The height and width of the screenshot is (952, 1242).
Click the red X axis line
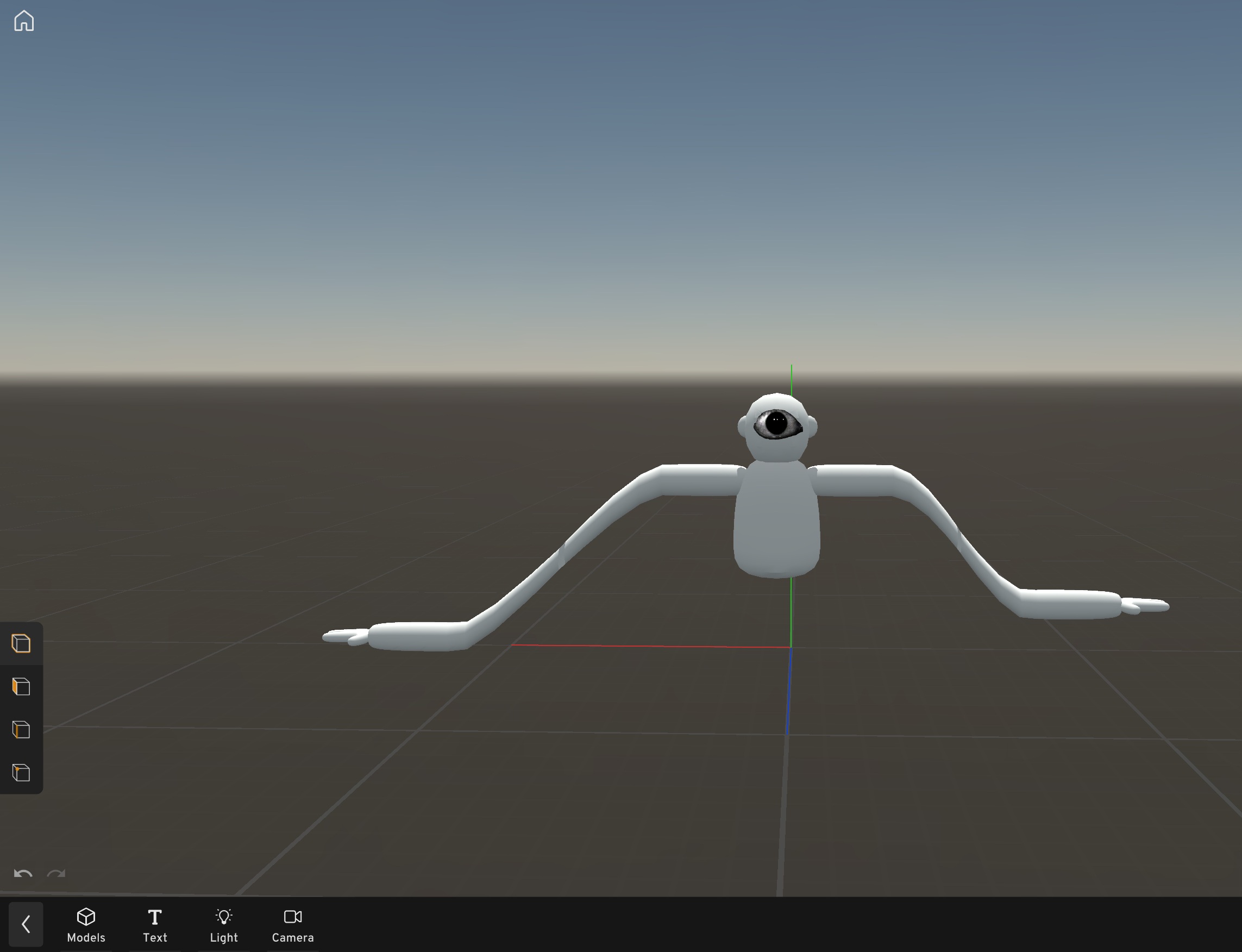[x=651, y=646]
